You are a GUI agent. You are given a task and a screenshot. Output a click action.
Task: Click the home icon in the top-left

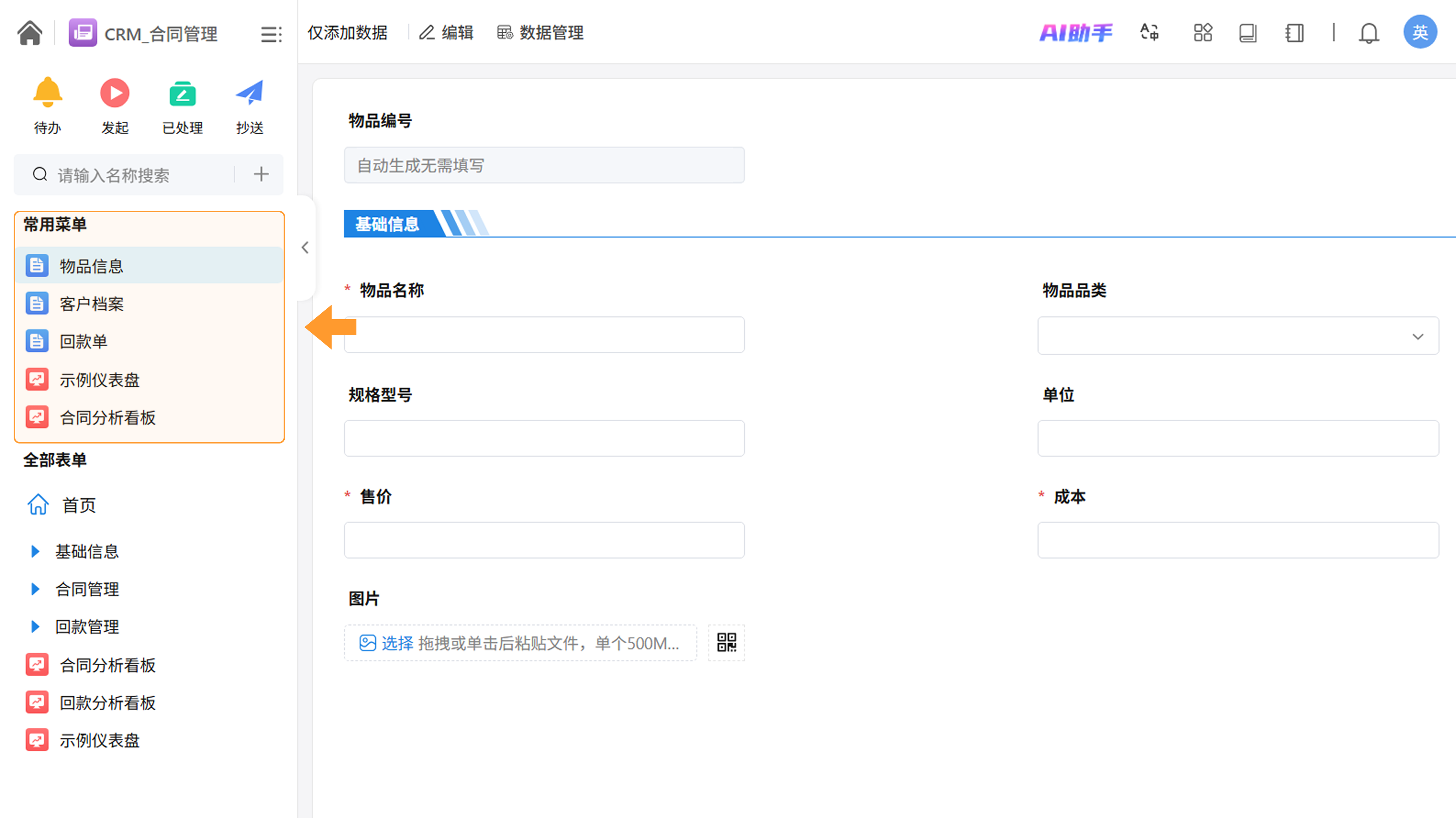click(30, 33)
